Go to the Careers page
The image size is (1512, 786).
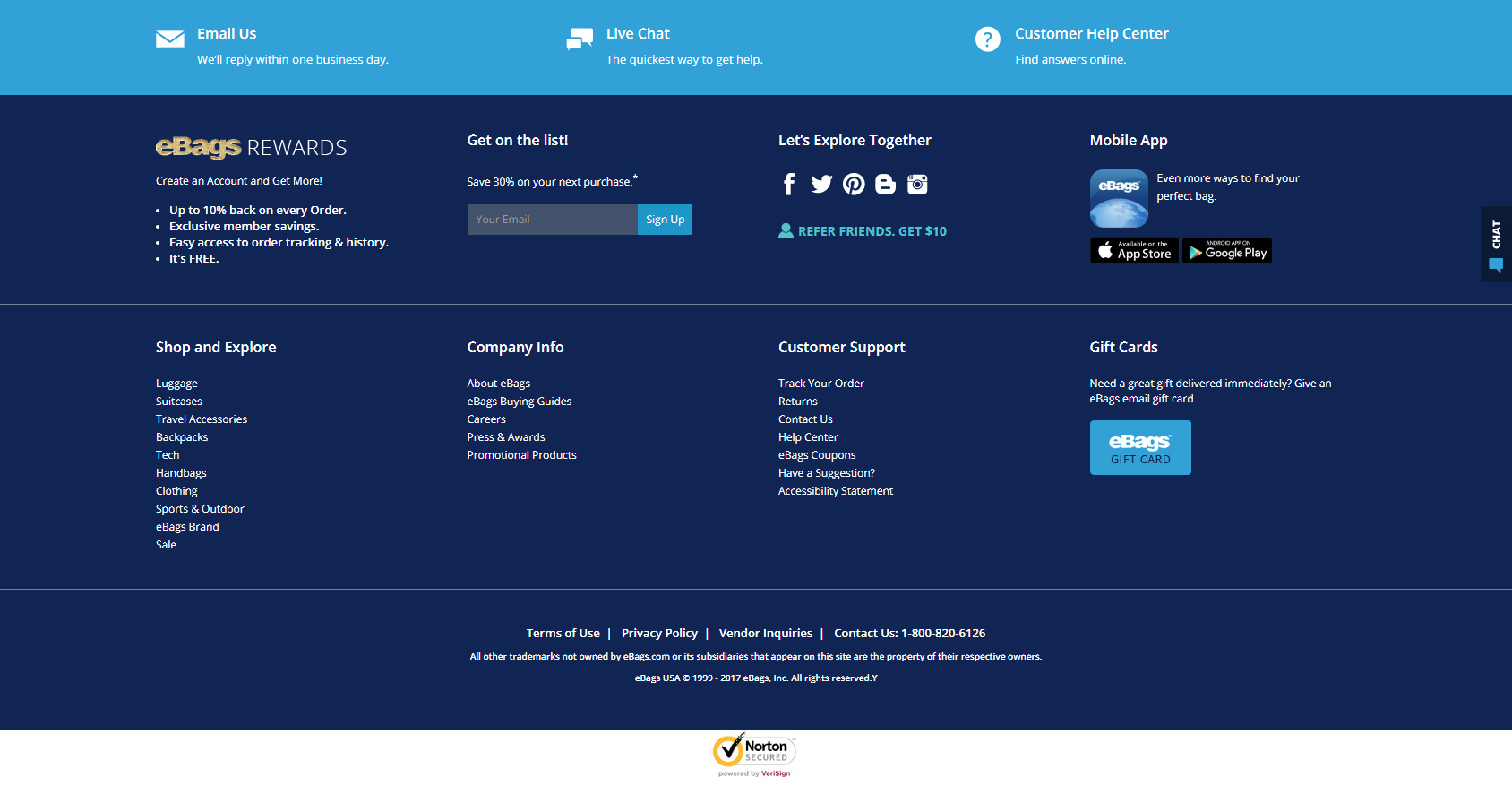click(x=486, y=419)
